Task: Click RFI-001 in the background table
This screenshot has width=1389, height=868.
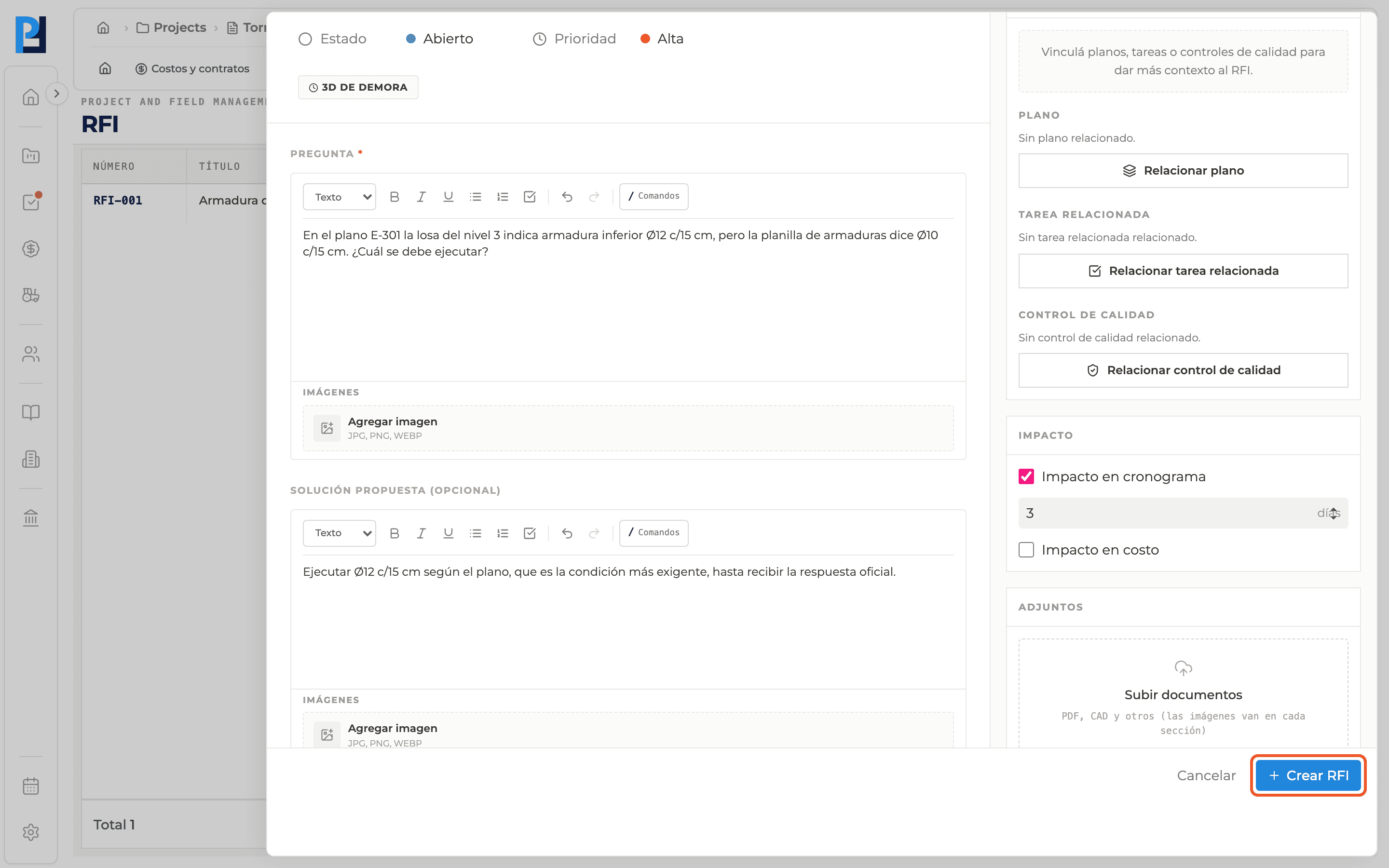Action: pos(118,200)
